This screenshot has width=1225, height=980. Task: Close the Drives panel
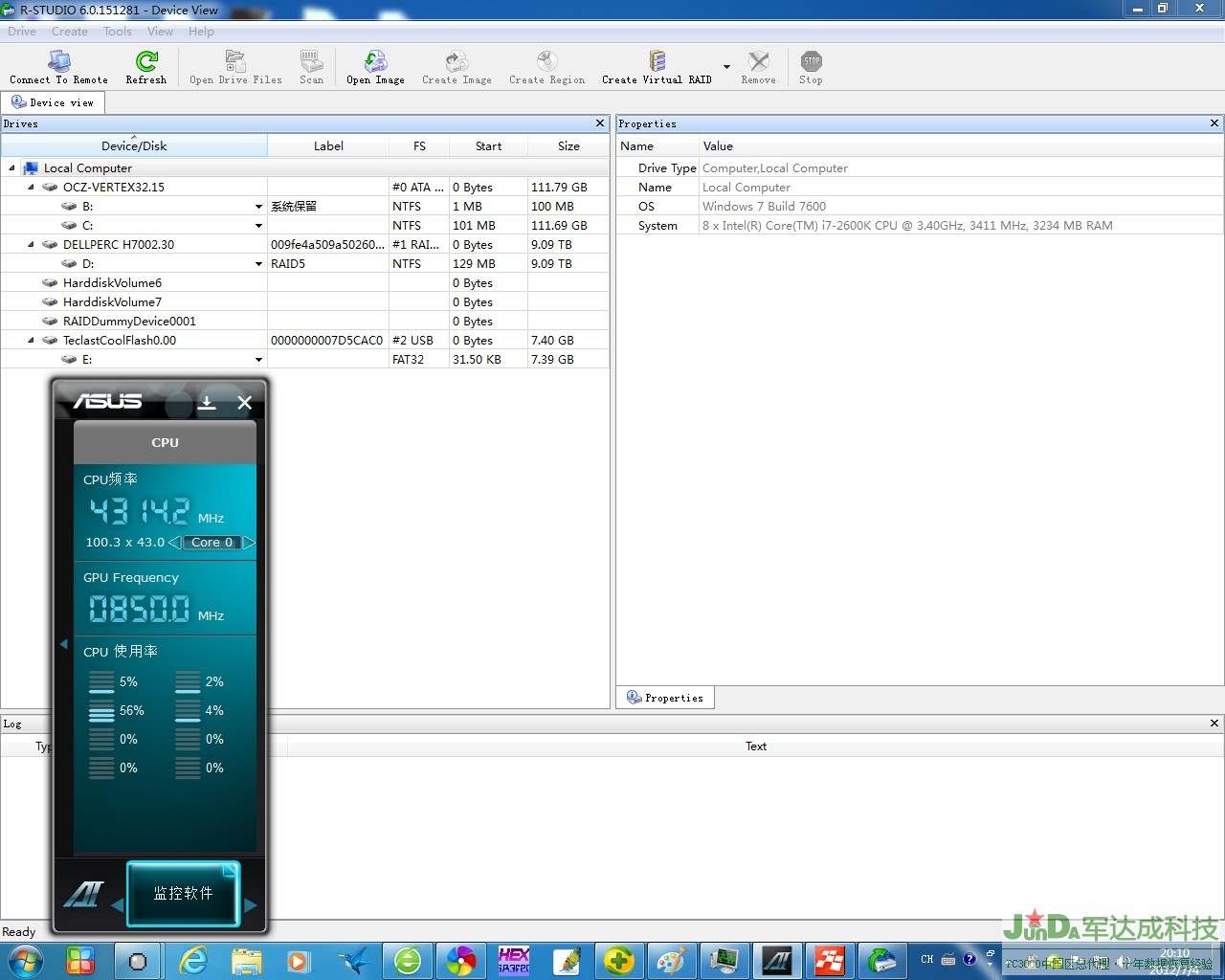coord(600,123)
